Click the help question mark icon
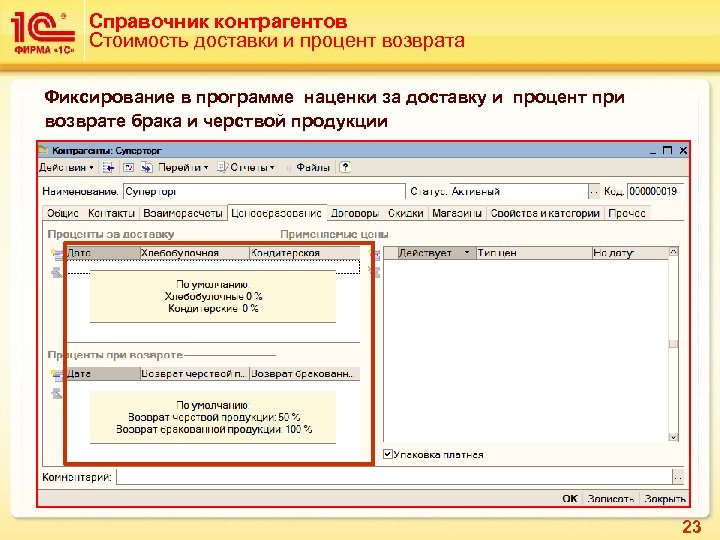 pyautogui.click(x=345, y=167)
